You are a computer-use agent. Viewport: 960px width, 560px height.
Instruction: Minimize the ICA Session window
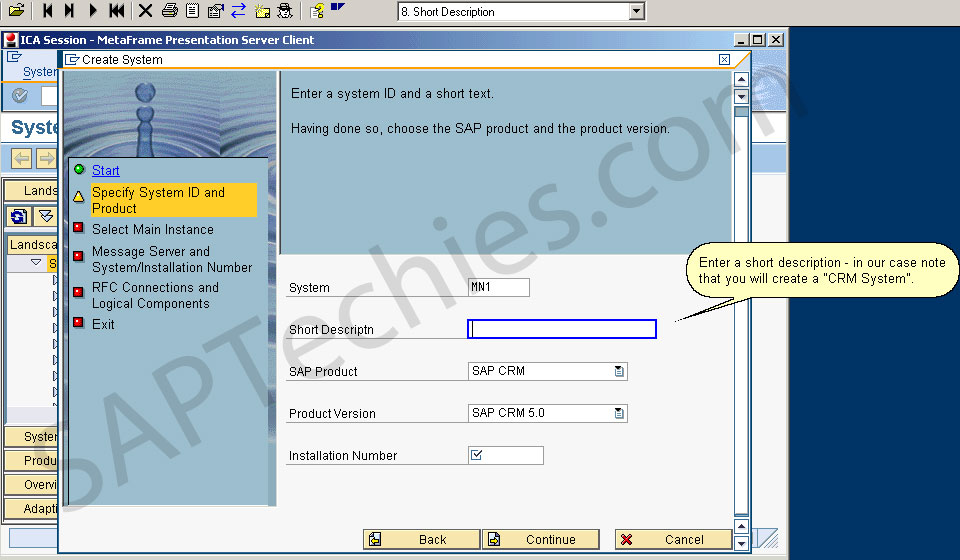(x=741, y=40)
